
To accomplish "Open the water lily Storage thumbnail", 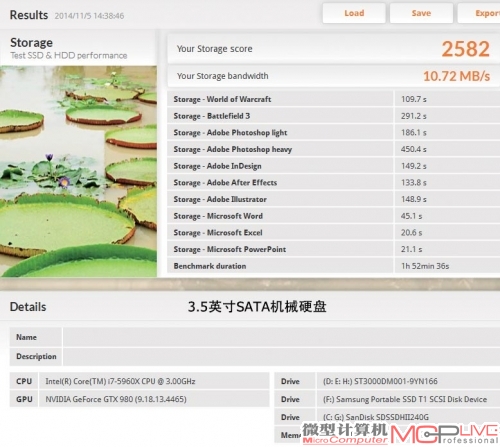I will [78, 171].
